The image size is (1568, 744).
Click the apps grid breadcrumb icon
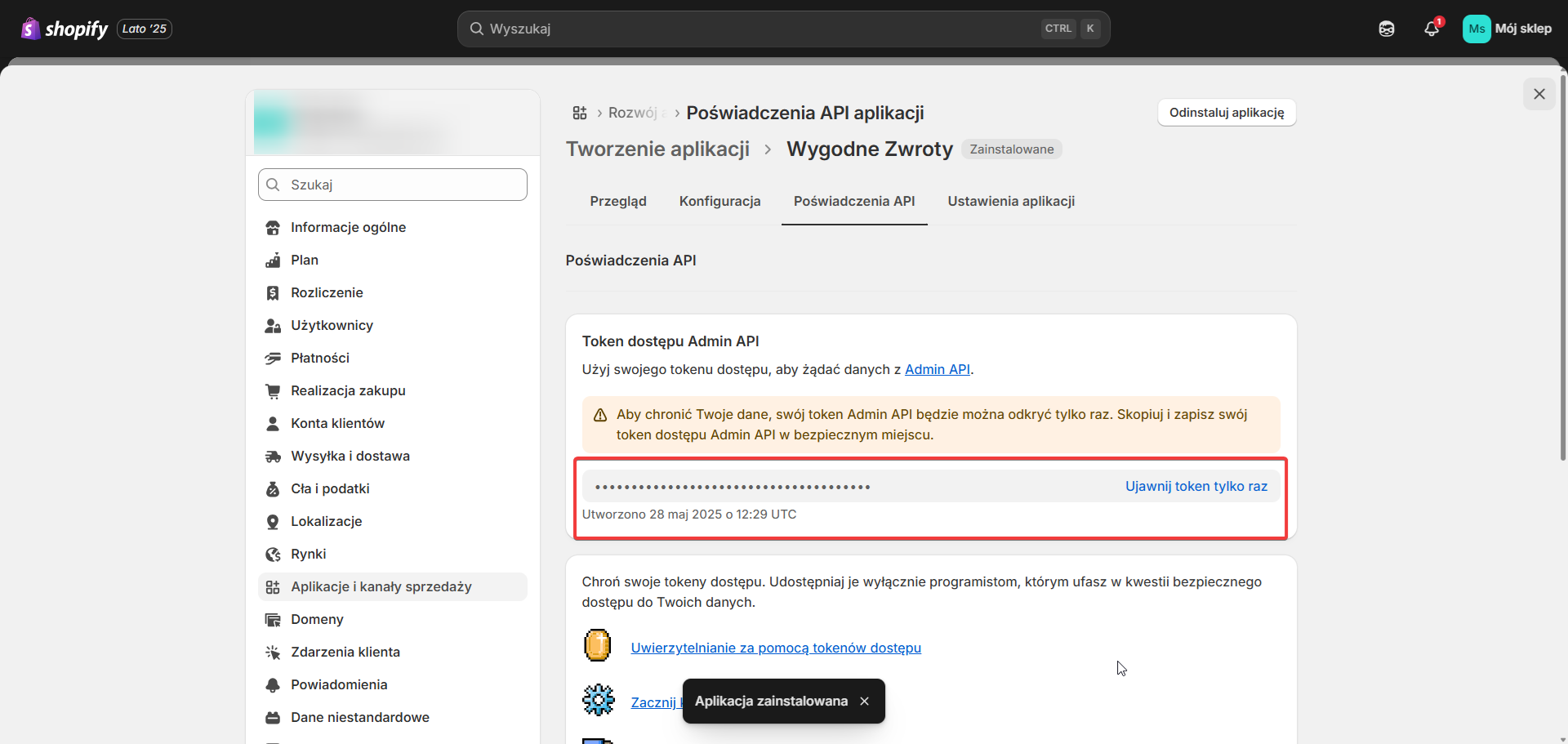coord(580,113)
